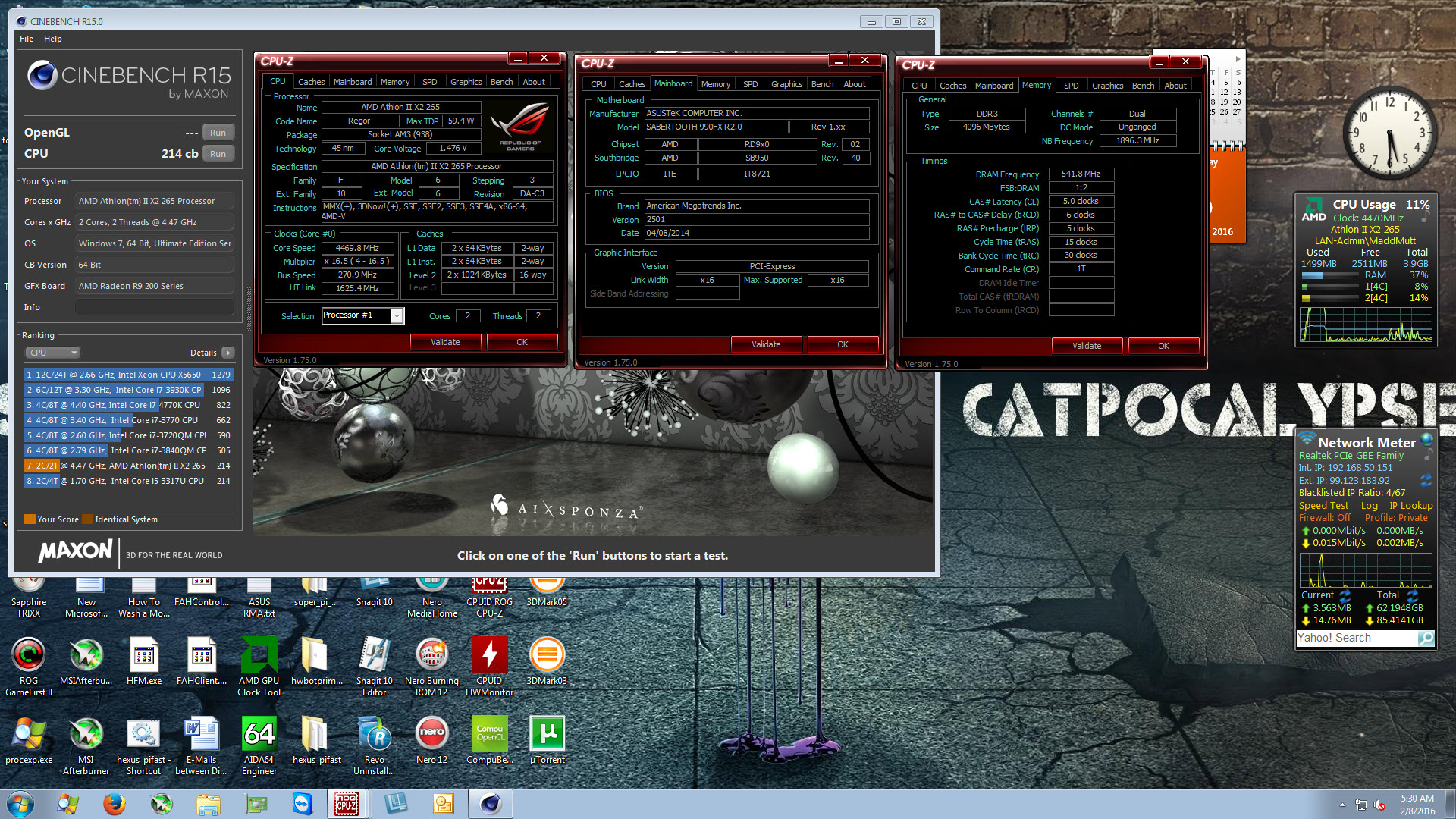Open Bench tab in leftmost CPU-Z window
Viewport: 1456px width, 819px height.
501,82
